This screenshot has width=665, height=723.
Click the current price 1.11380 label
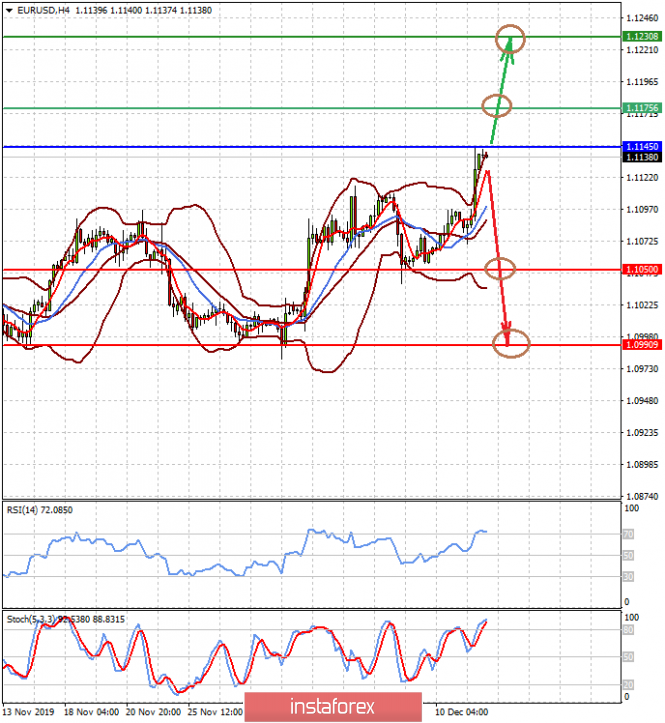(x=640, y=158)
